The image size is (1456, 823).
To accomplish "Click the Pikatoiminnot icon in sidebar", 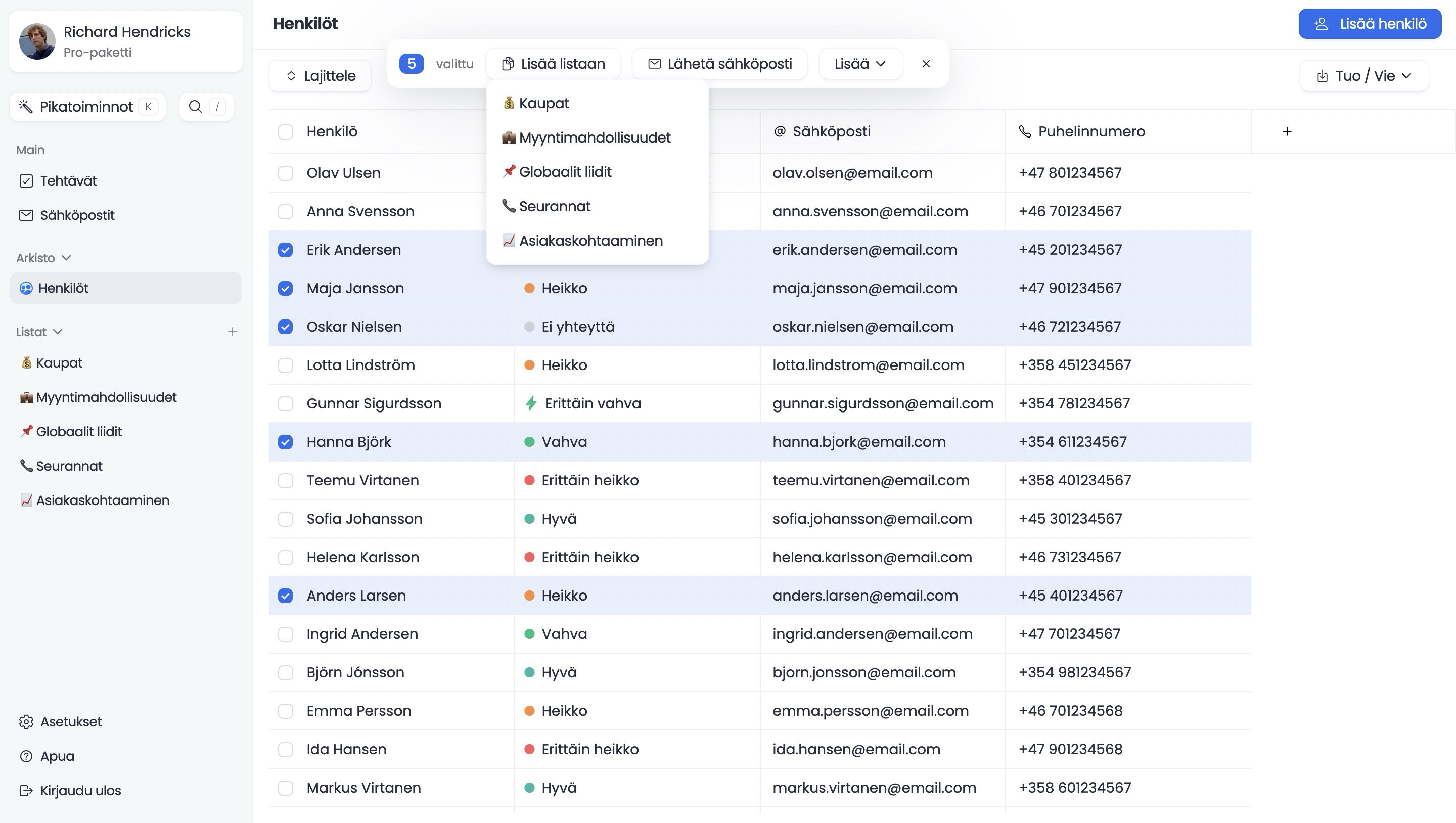I will [25, 106].
